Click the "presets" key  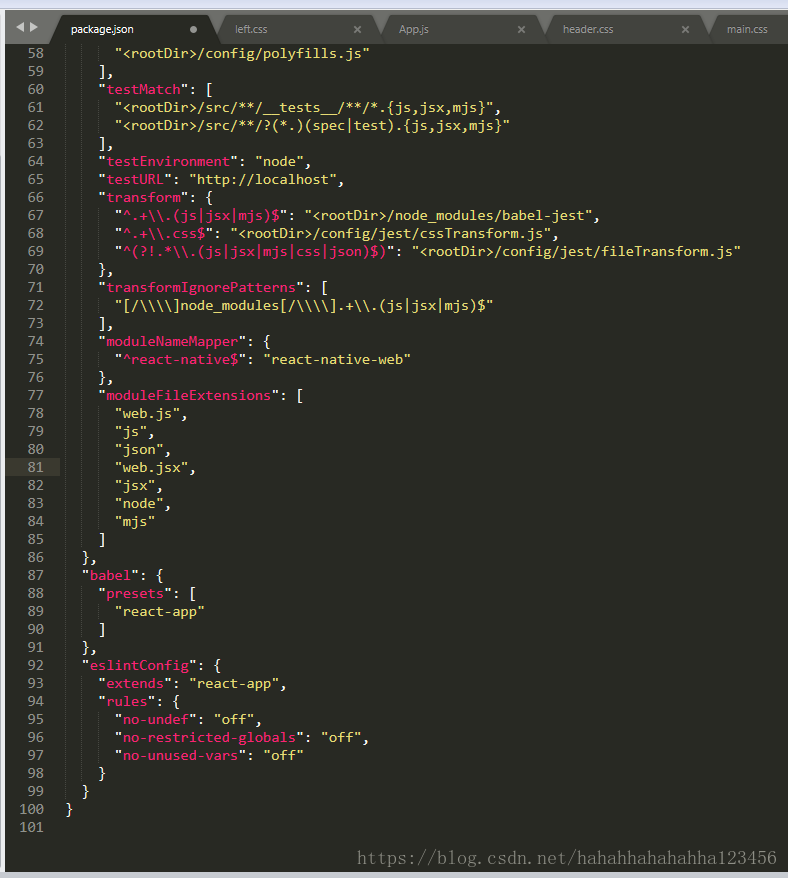[135, 593]
